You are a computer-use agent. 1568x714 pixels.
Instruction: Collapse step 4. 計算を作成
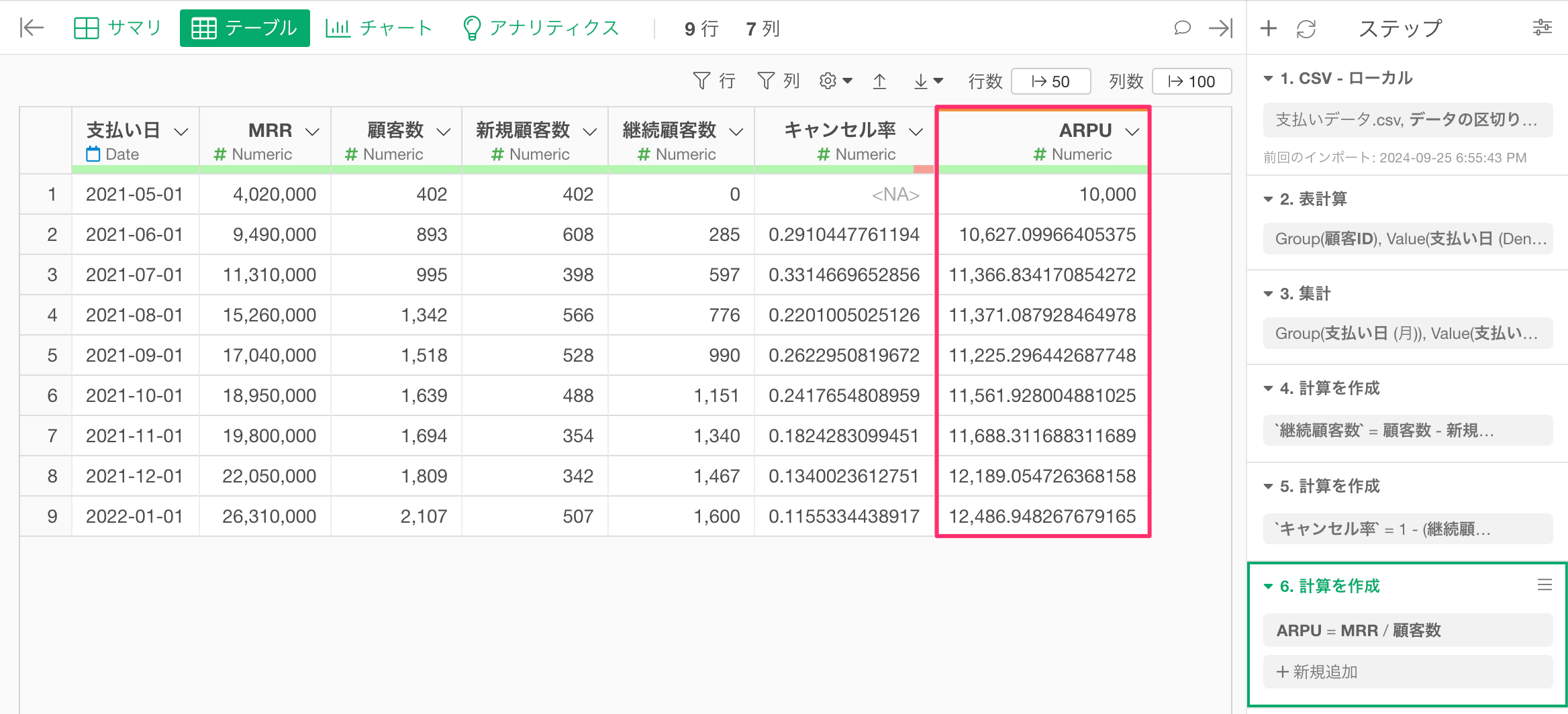coord(1268,389)
